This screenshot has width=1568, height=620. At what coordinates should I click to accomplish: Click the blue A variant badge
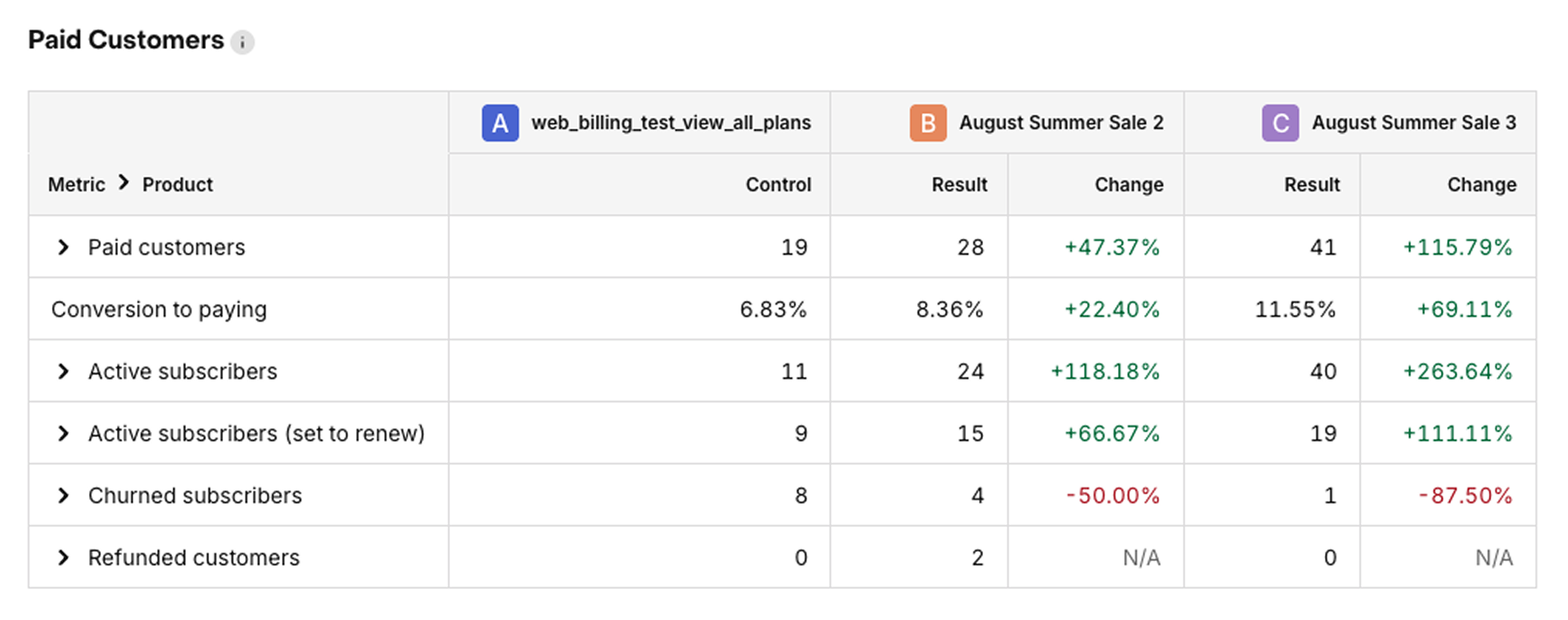tap(500, 123)
